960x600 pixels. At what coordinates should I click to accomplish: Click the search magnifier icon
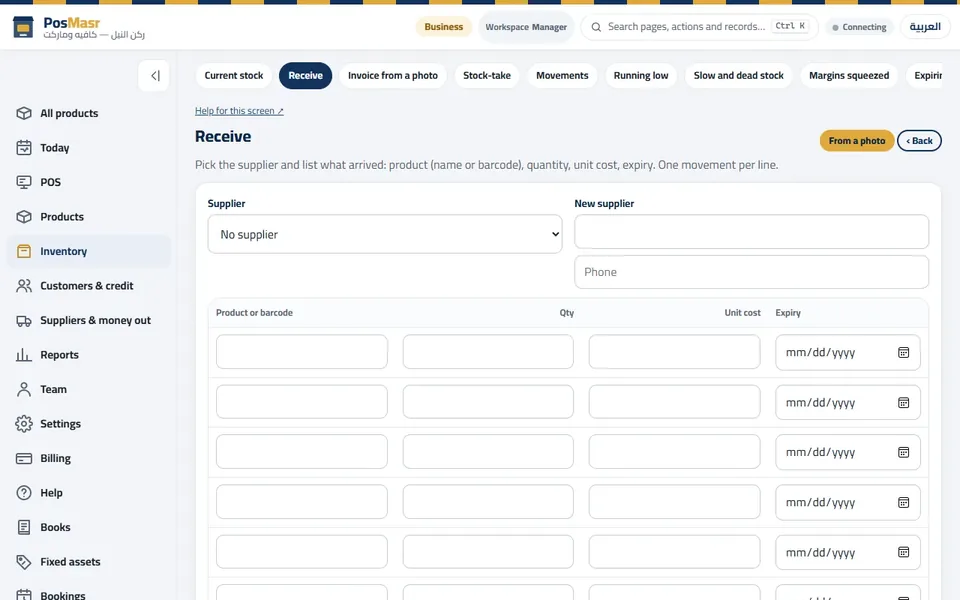[x=596, y=27]
